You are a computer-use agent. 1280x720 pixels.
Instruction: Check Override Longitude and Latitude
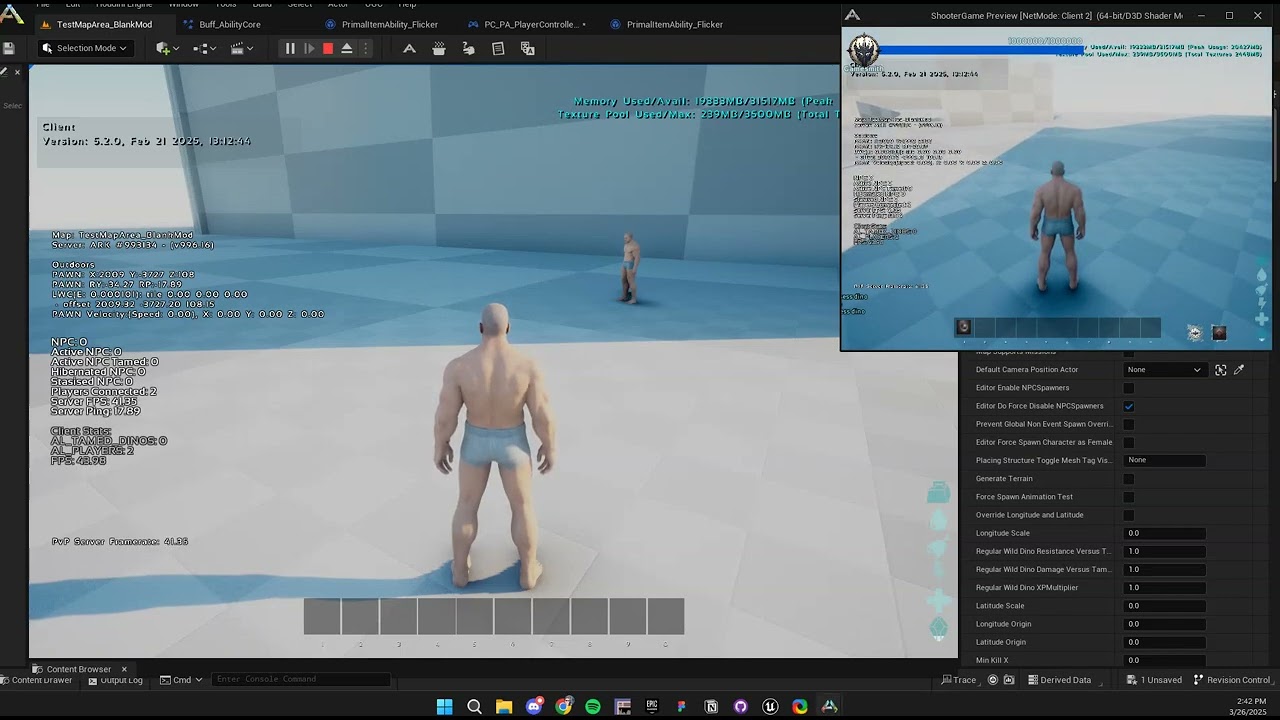pyautogui.click(x=1129, y=515)
